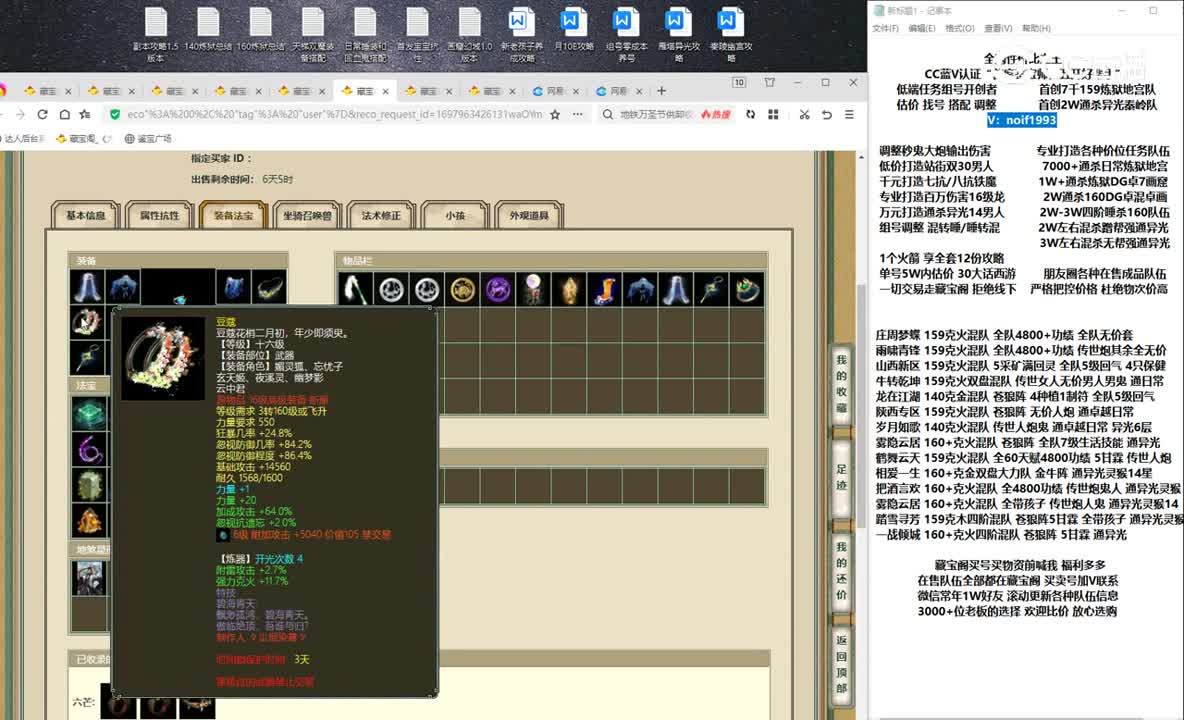
Task: Open Notepad 编辑(E) menu
Action: 921,28
